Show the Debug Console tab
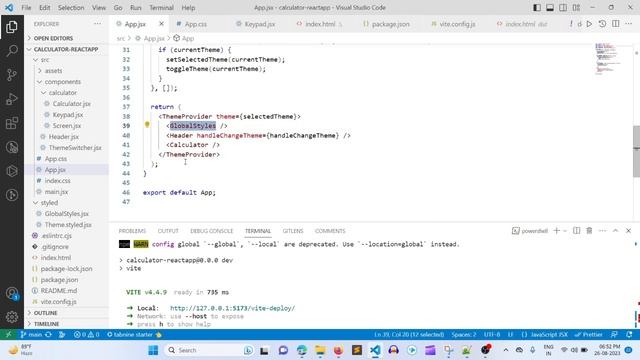This screenshot has height=360, width=640. [212, 231]
